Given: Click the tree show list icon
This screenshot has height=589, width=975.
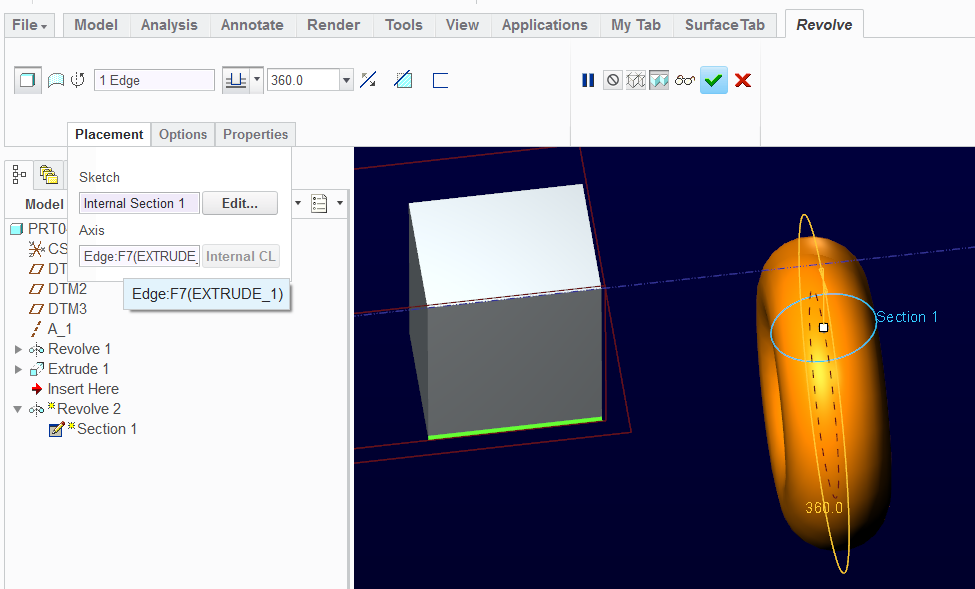Looking at the screenshot, I should coord(320,203).
